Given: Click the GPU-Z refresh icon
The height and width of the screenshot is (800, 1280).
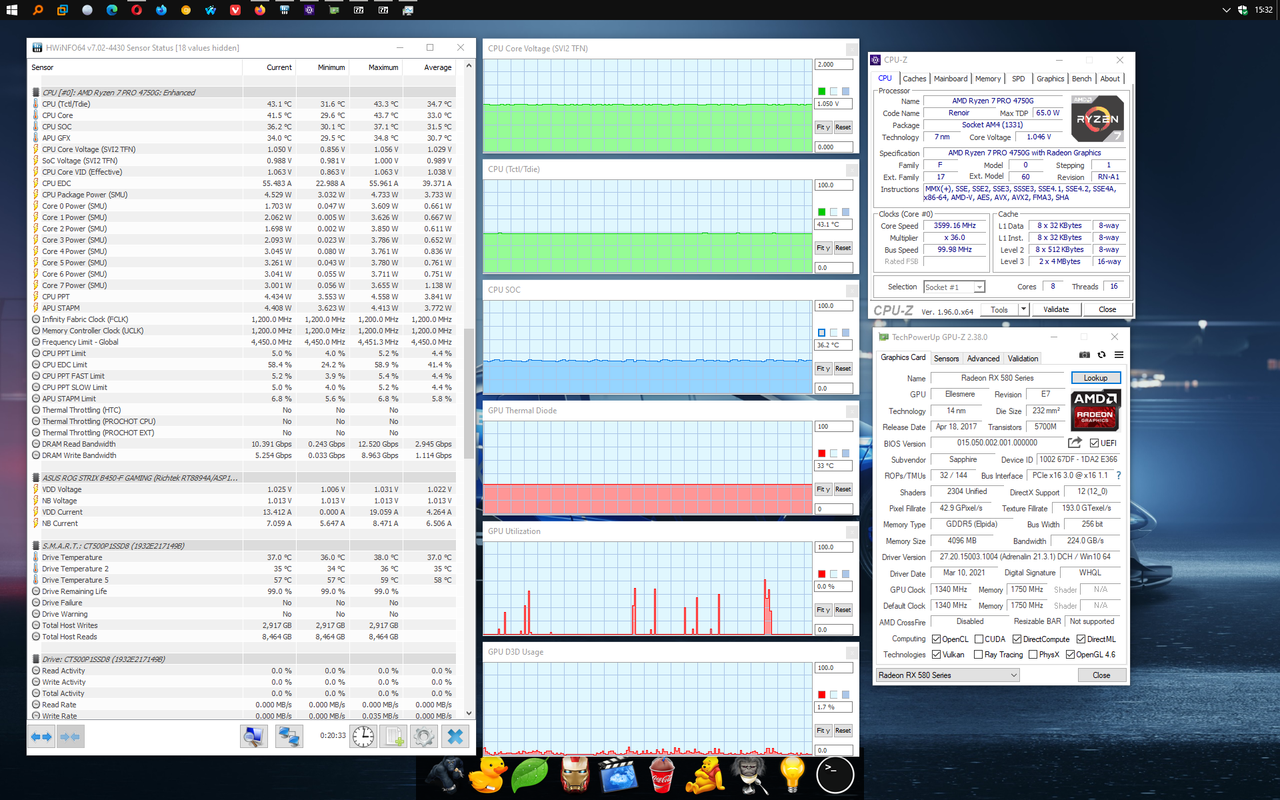Looking at the screenshot, I should (1102, 355).
